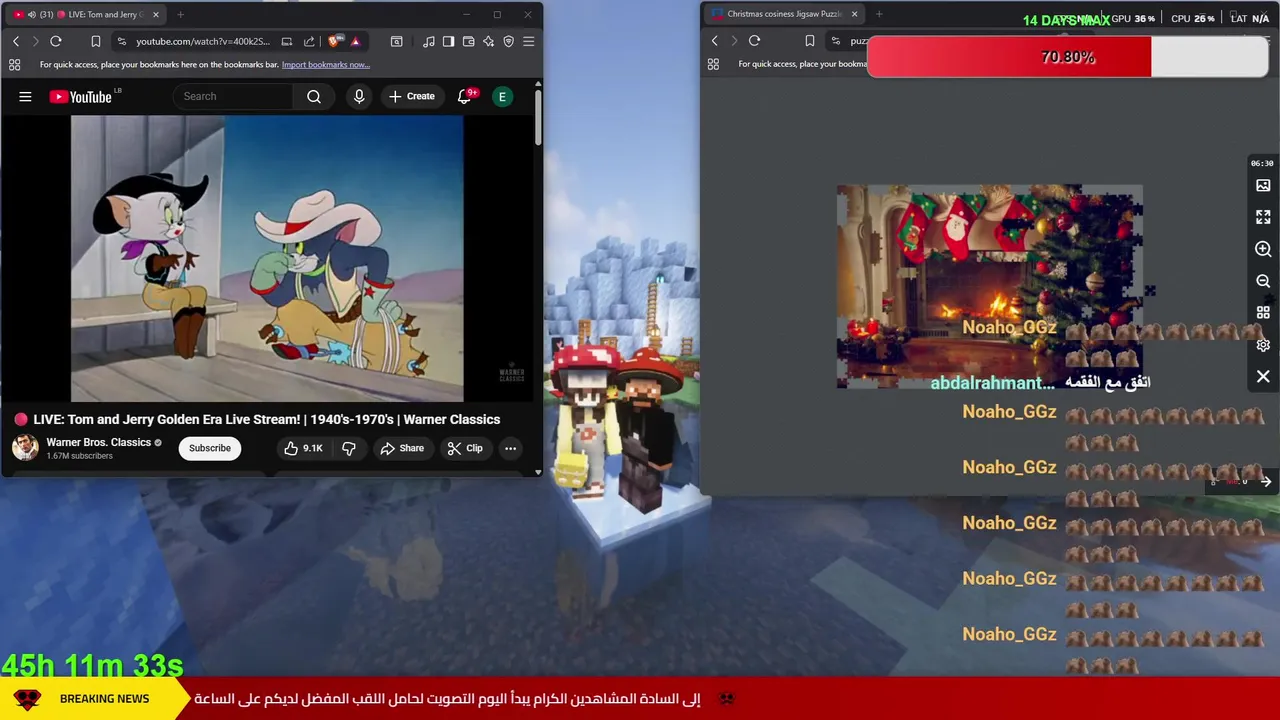Screen dimensions: 1280x720
Task: Click the Import bookmarks now link
Action: click(326, 65)
